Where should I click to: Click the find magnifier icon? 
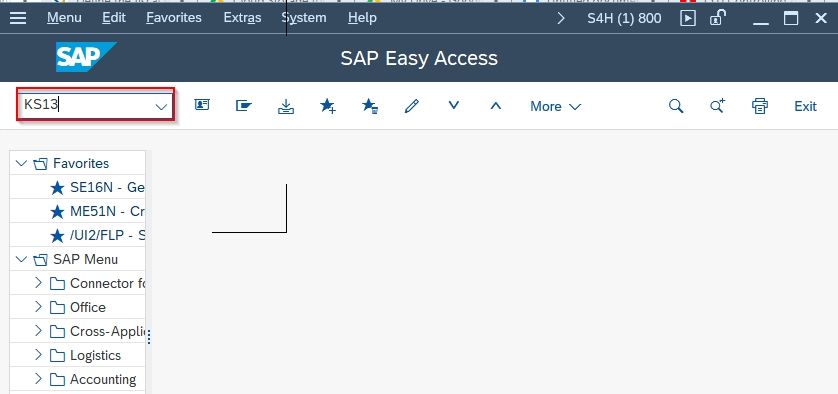pyautogui.click(x=676, y=106)
